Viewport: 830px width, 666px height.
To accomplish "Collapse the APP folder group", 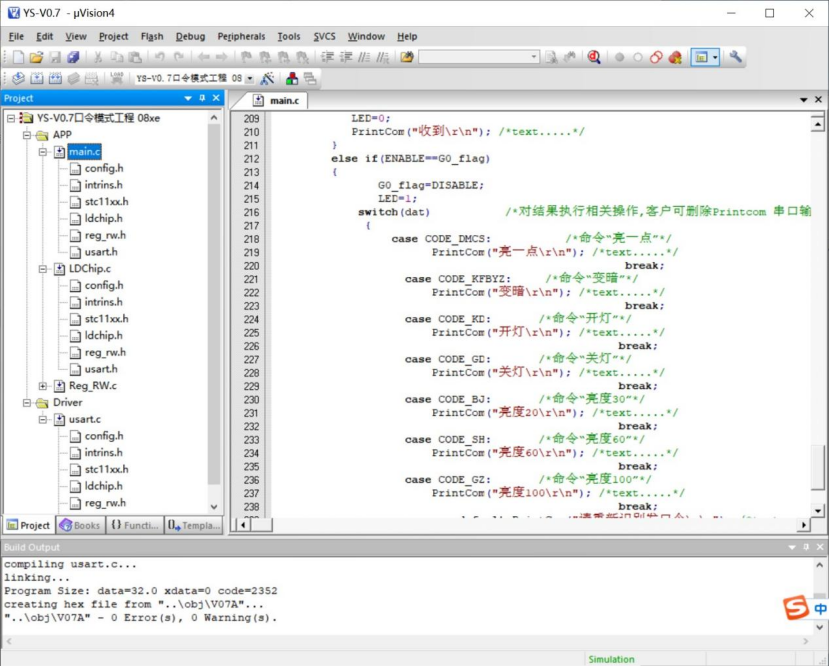I will [26, 135].
